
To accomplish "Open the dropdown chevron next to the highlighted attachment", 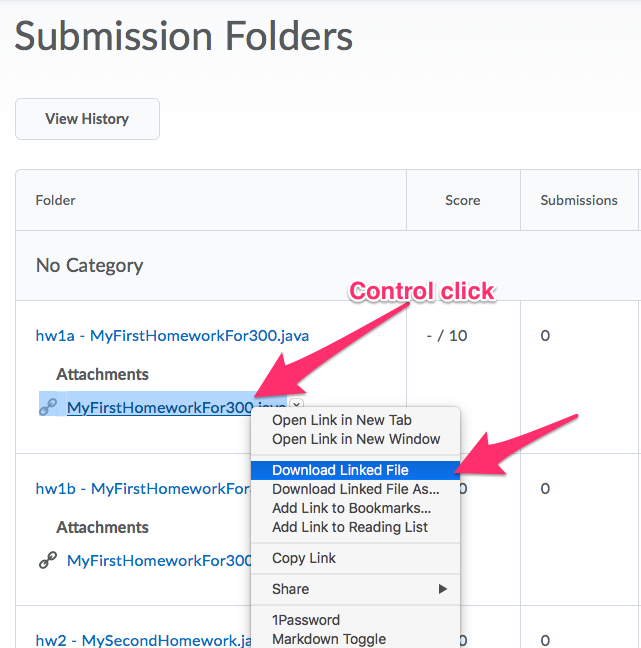I will click(x=296, y=406).
